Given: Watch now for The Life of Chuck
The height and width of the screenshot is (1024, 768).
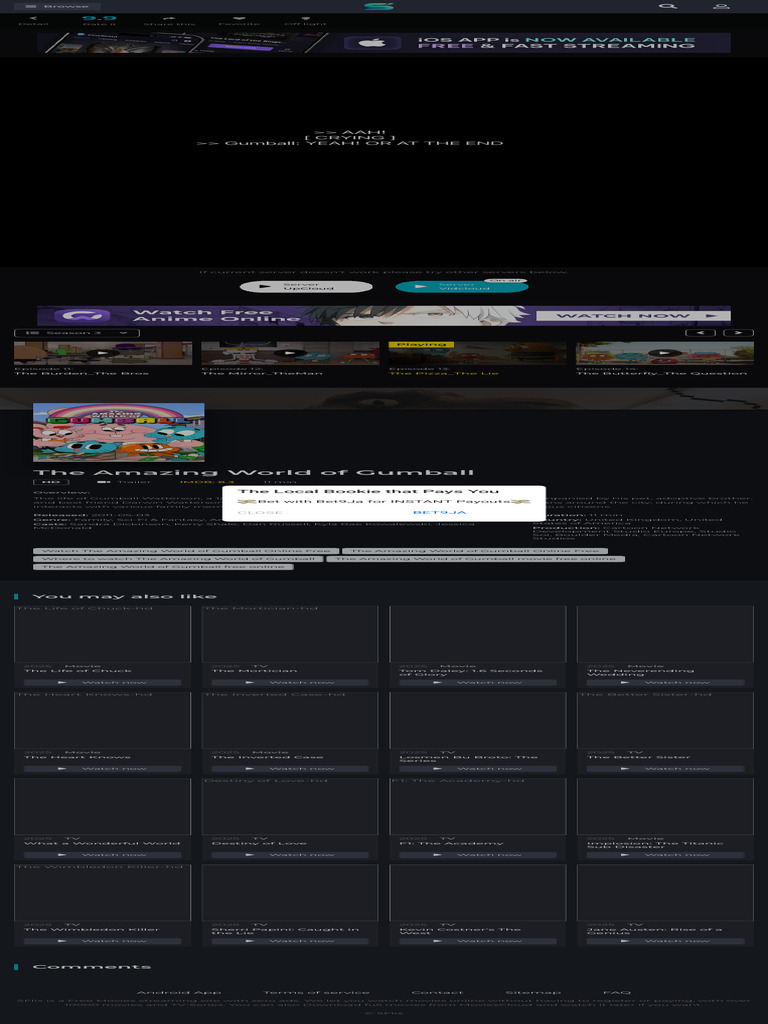Looking at the screenshot, I should pyautogui.click(x=103, y=682).
